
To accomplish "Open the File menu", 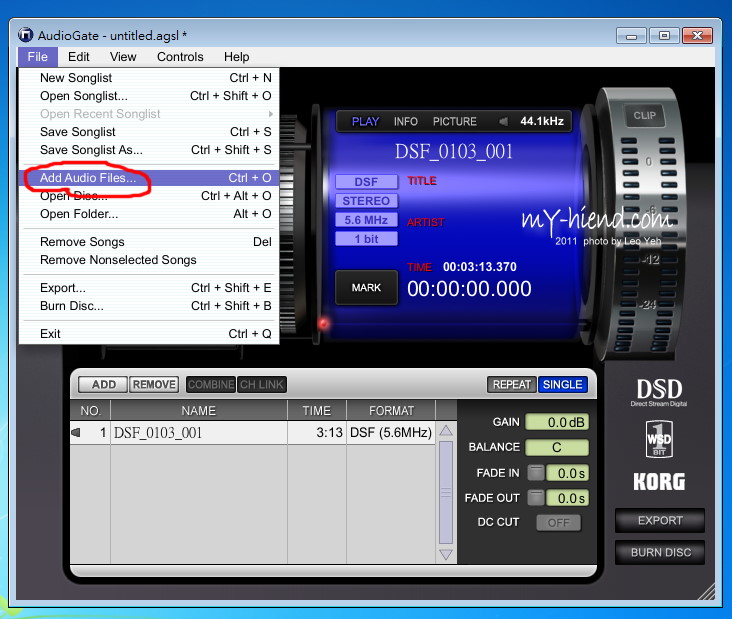I will click(x=37, y=57).
